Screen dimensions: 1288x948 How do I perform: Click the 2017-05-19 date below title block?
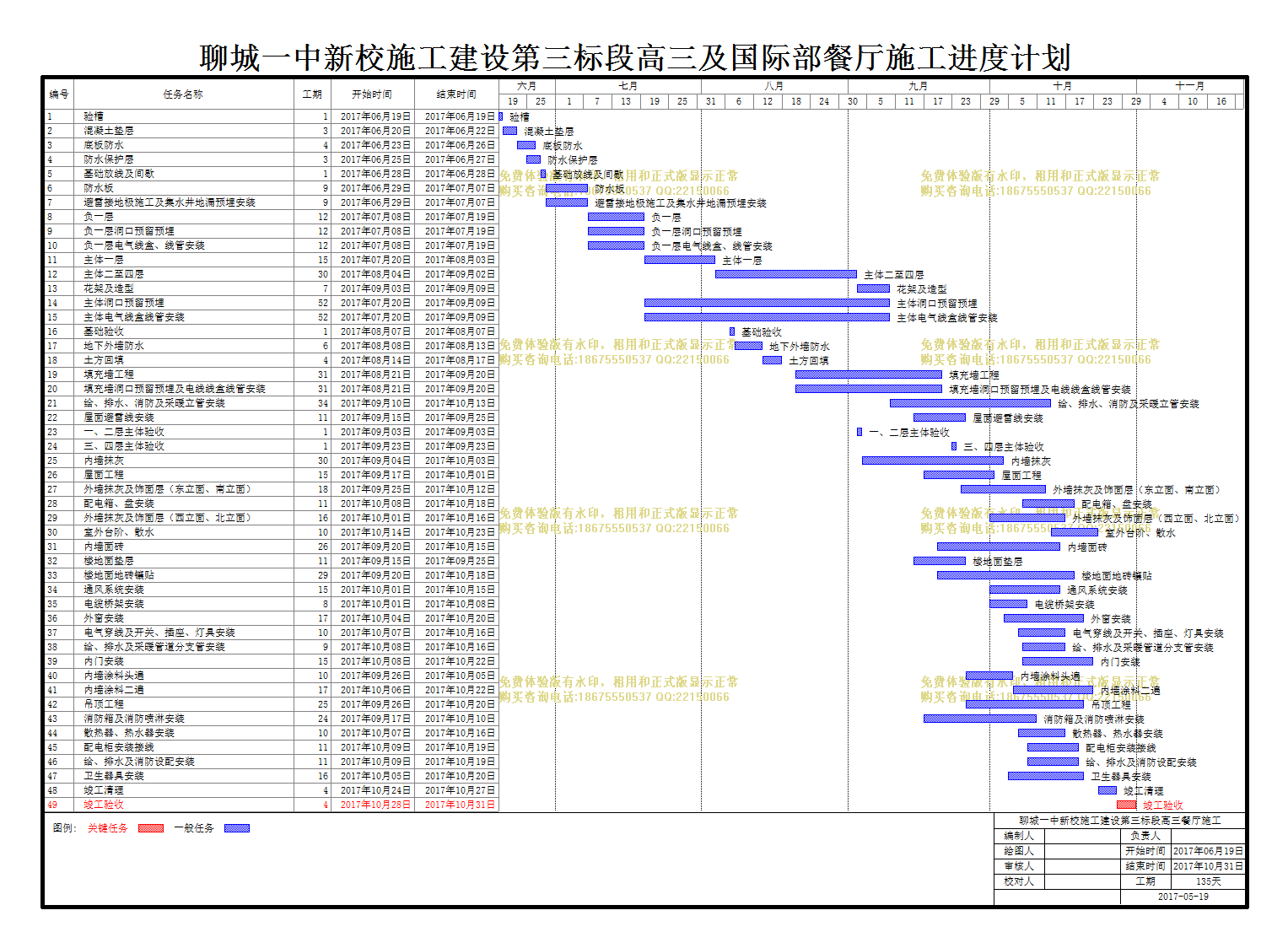click(1183, 897)
